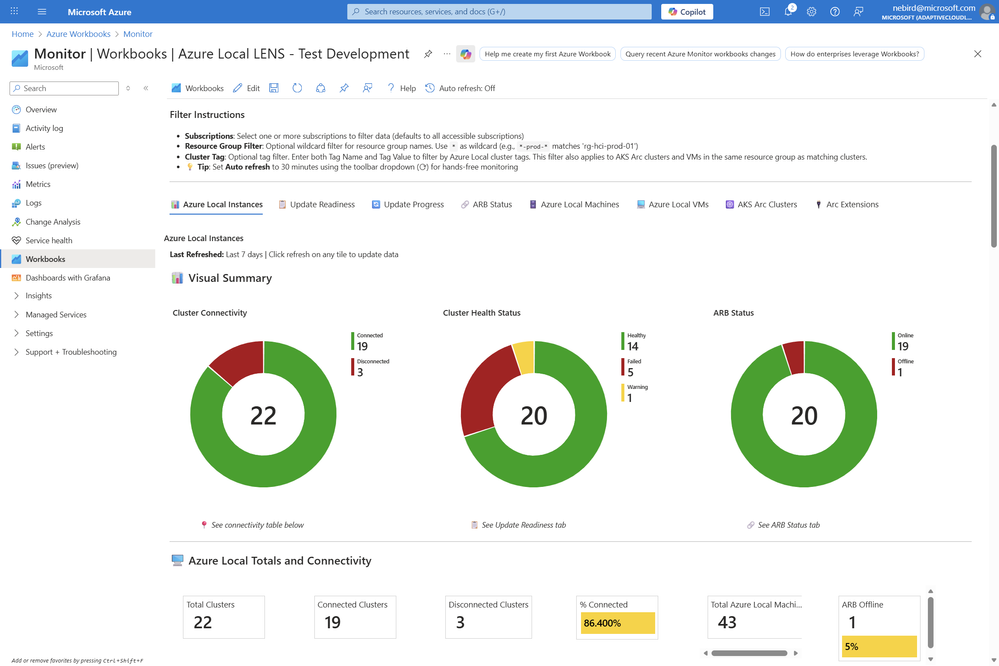The height and width of the screenshot is (666, 999).
Task: Open the help question mark in top bar
Action: [x=835, y=11]
